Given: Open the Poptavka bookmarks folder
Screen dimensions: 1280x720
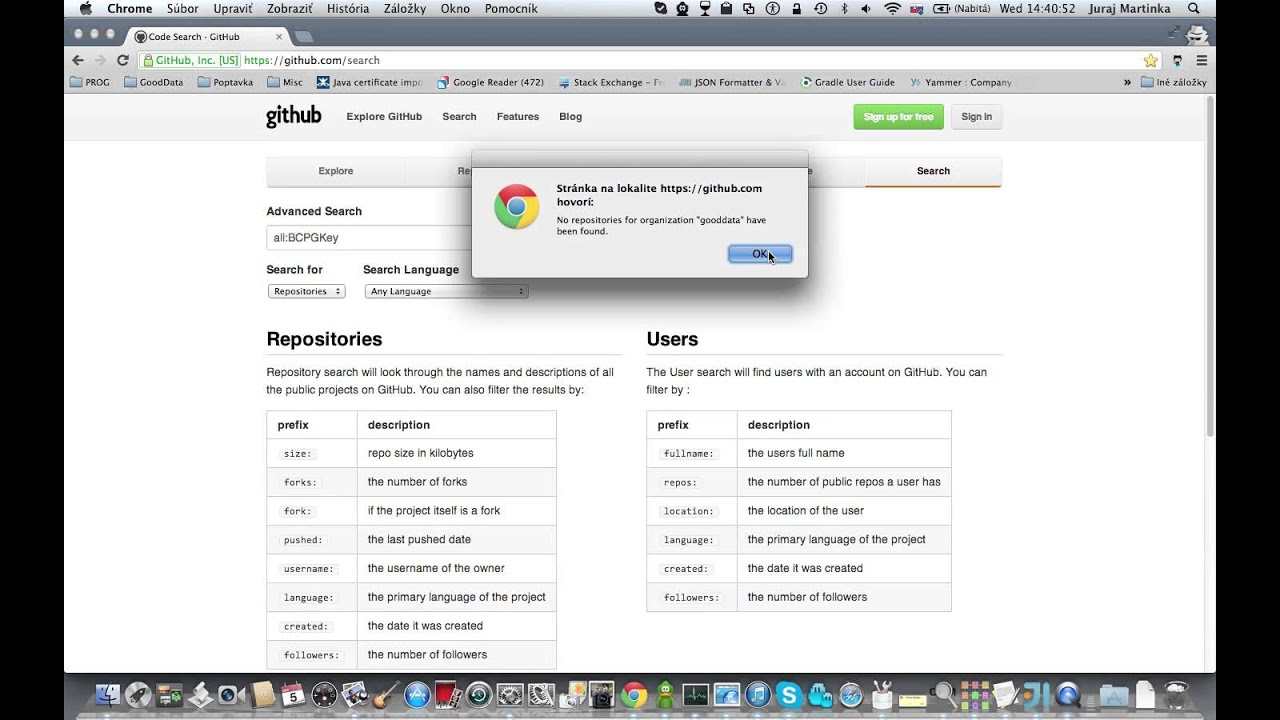Looking at the screenshot, I should [x=226, y=82].
